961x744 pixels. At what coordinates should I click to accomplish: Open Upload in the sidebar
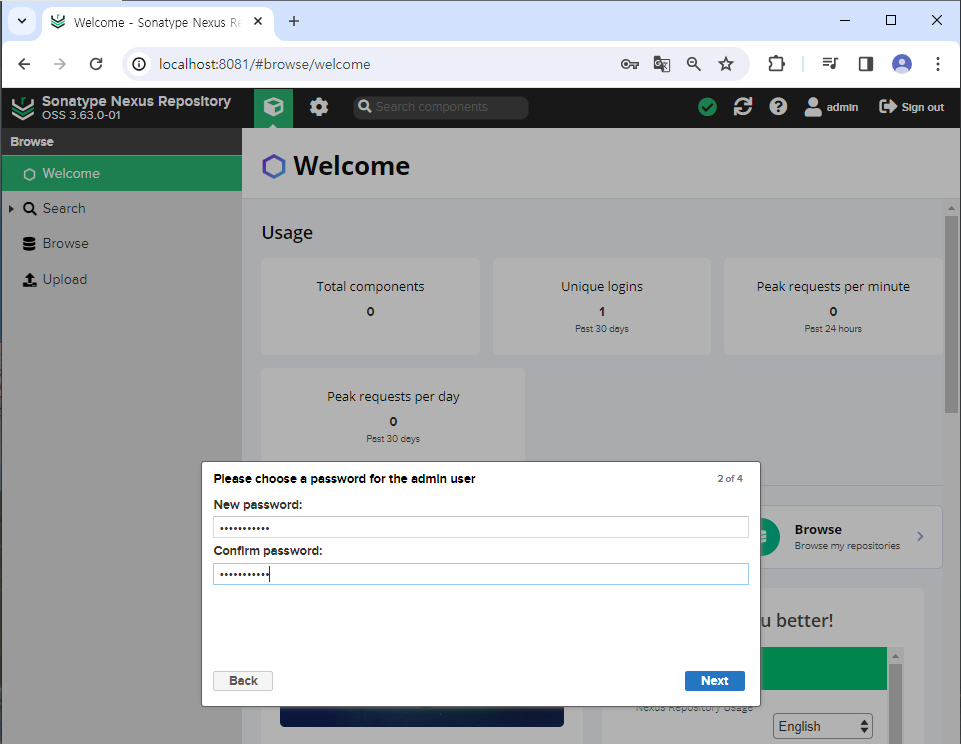click(64, 279)
